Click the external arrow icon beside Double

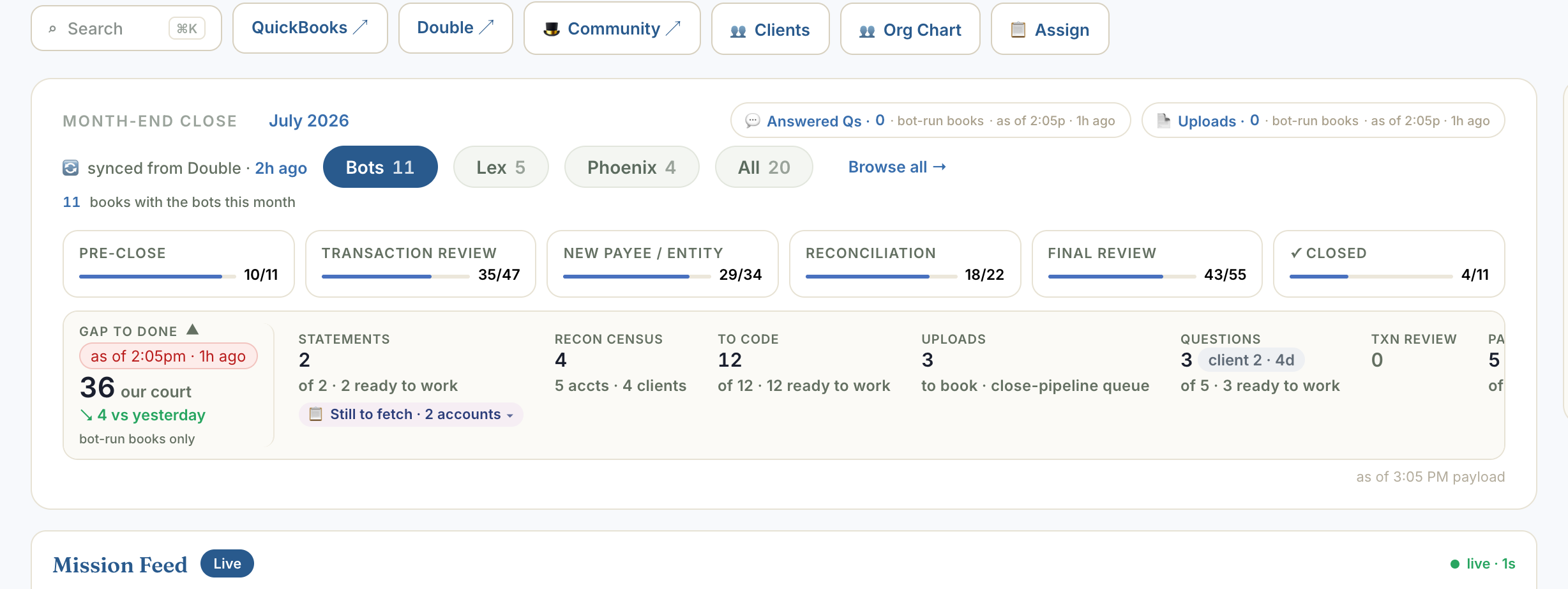[486, 27]
